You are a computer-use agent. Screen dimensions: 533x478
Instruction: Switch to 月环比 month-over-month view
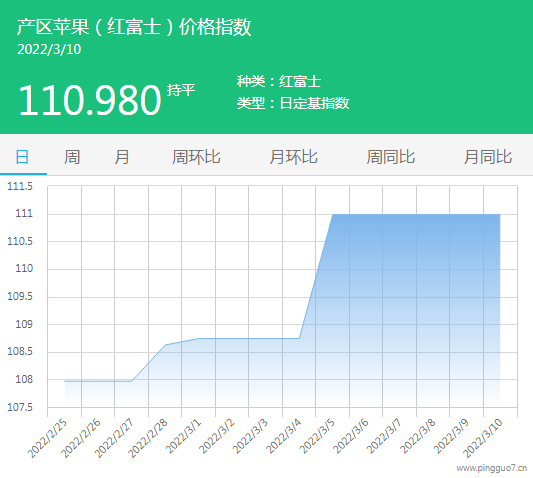coord(293,157)
